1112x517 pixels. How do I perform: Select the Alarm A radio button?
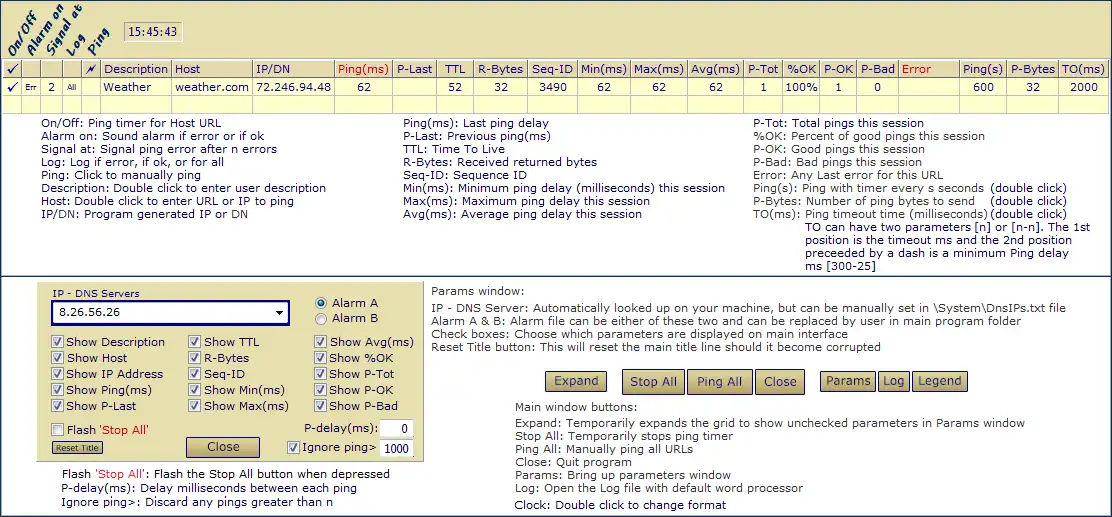320,303
